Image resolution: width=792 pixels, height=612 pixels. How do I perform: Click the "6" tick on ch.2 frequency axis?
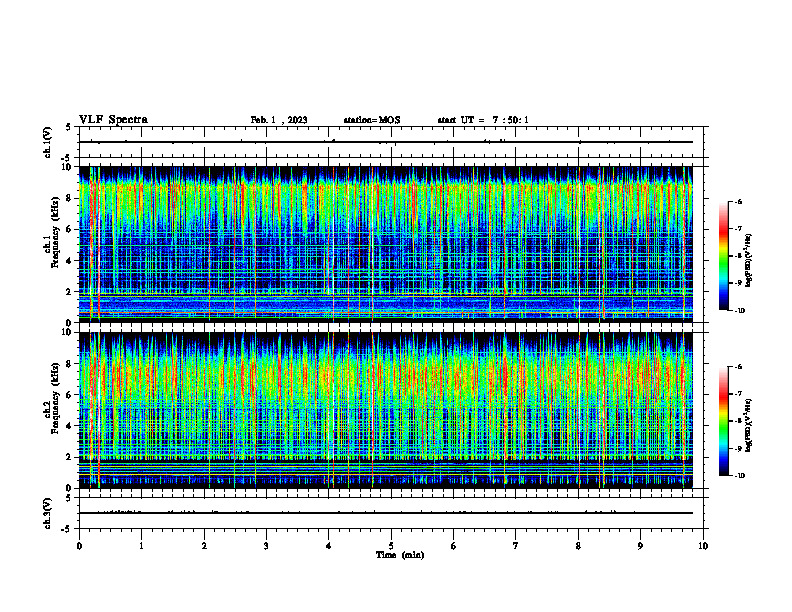[70, 395]
